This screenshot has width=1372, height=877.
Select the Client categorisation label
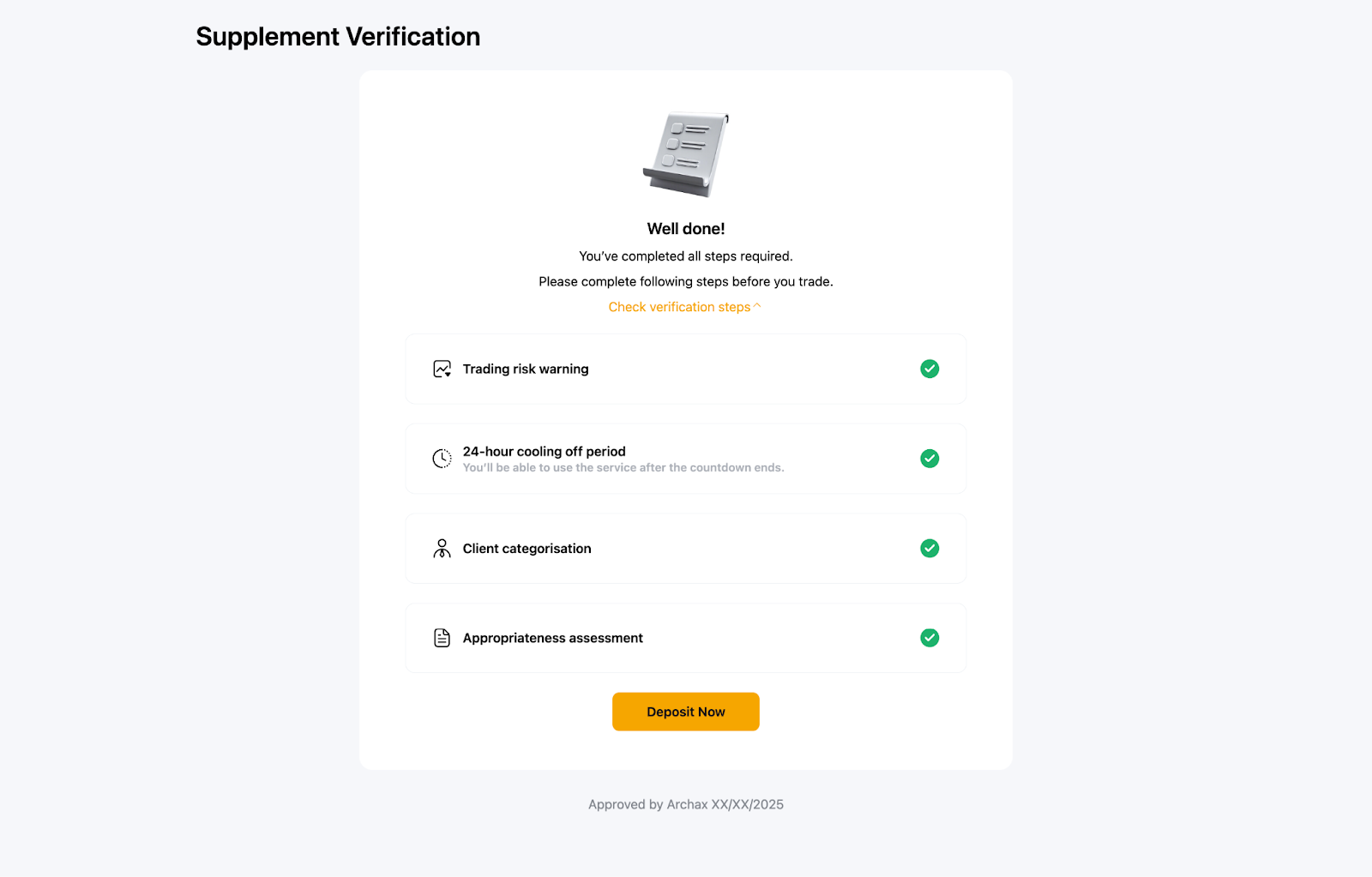527,549
